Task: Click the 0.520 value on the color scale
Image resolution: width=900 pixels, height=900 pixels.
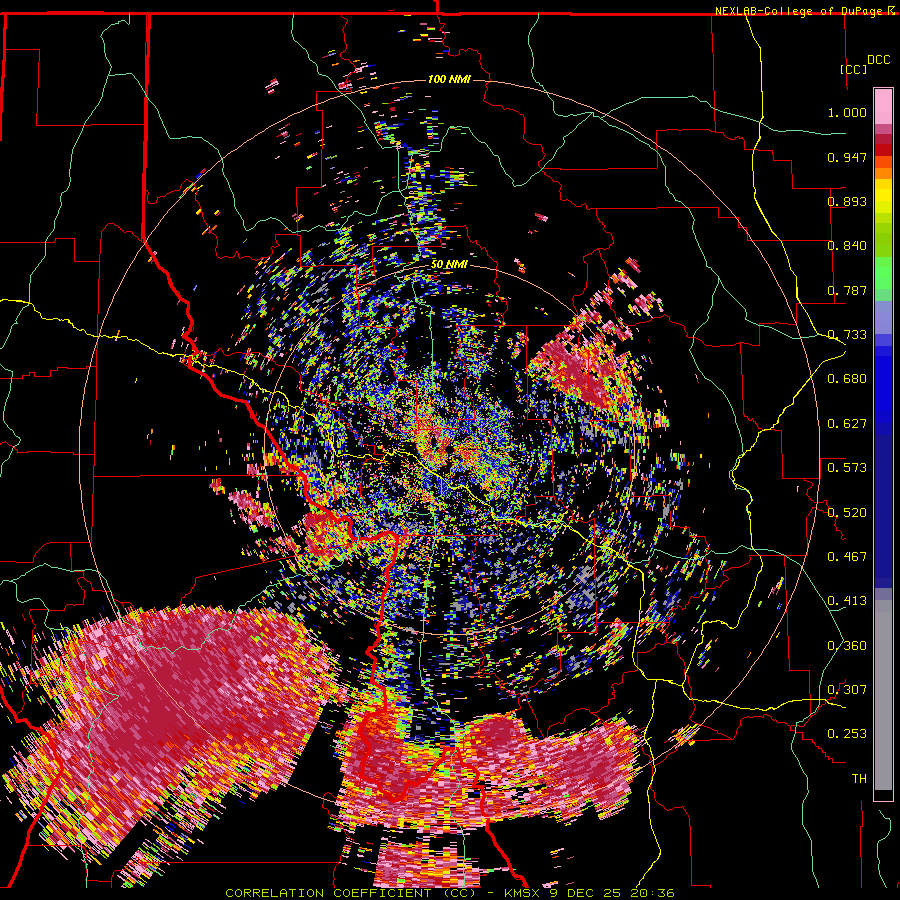Action: coord(847,513)
